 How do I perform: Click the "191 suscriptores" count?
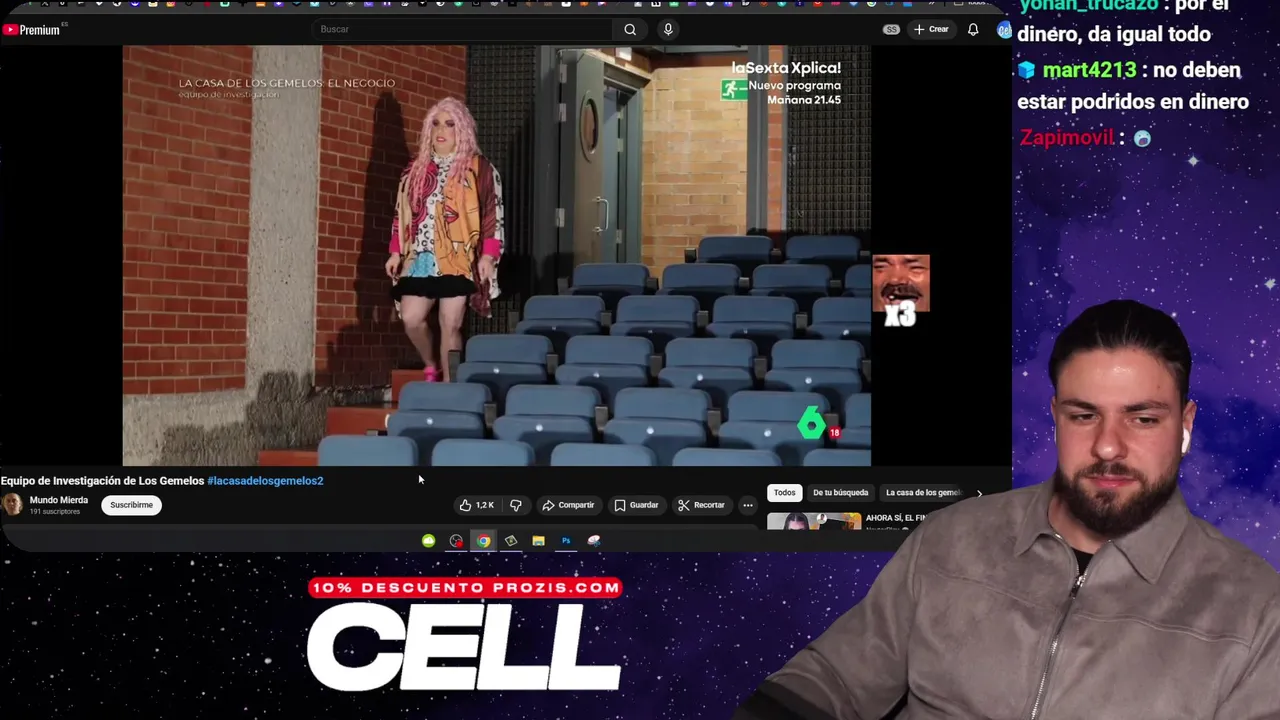pos(55,512)
